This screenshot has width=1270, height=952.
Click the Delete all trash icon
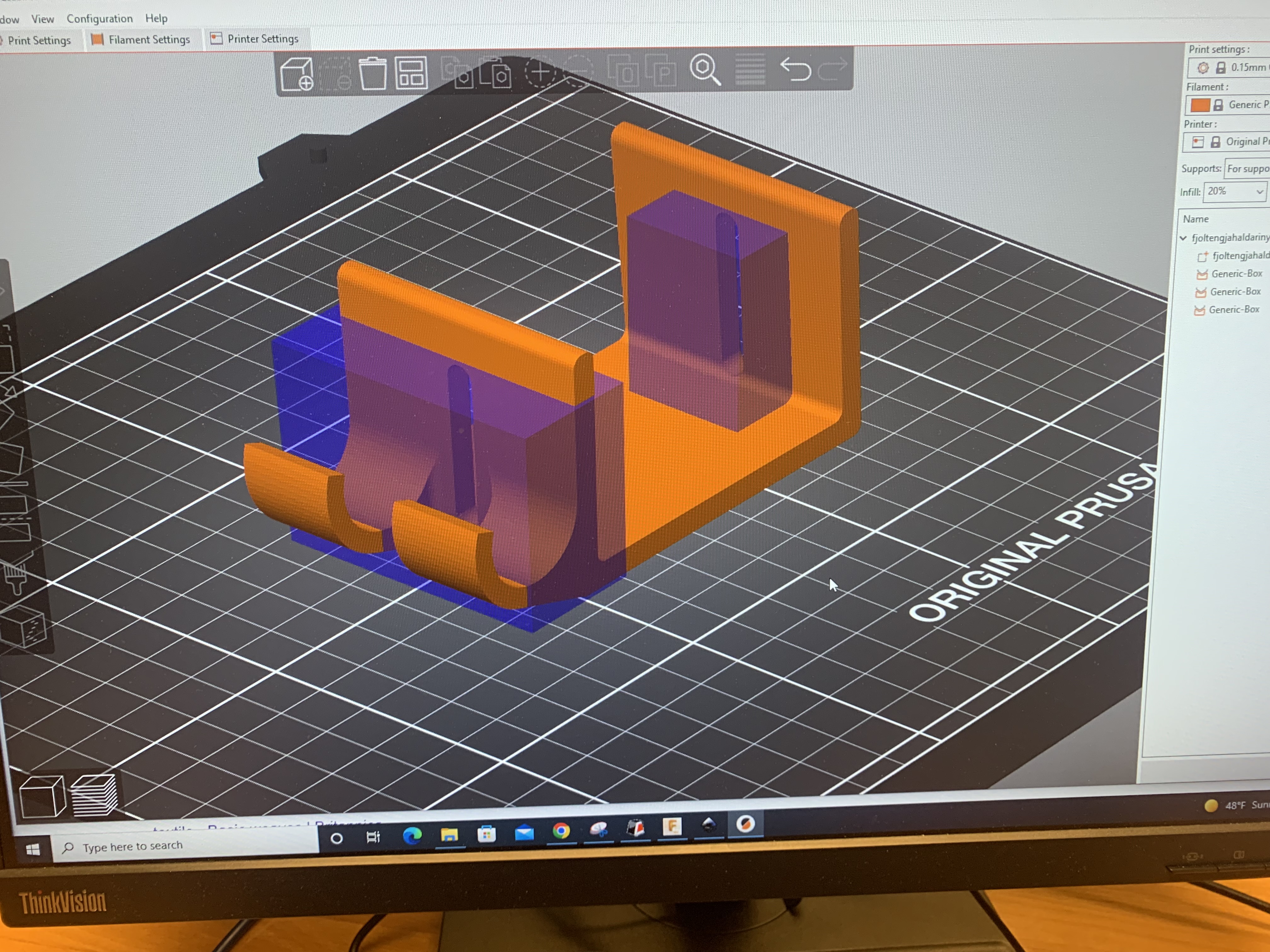pyautogui.click(x=373, y=73)
